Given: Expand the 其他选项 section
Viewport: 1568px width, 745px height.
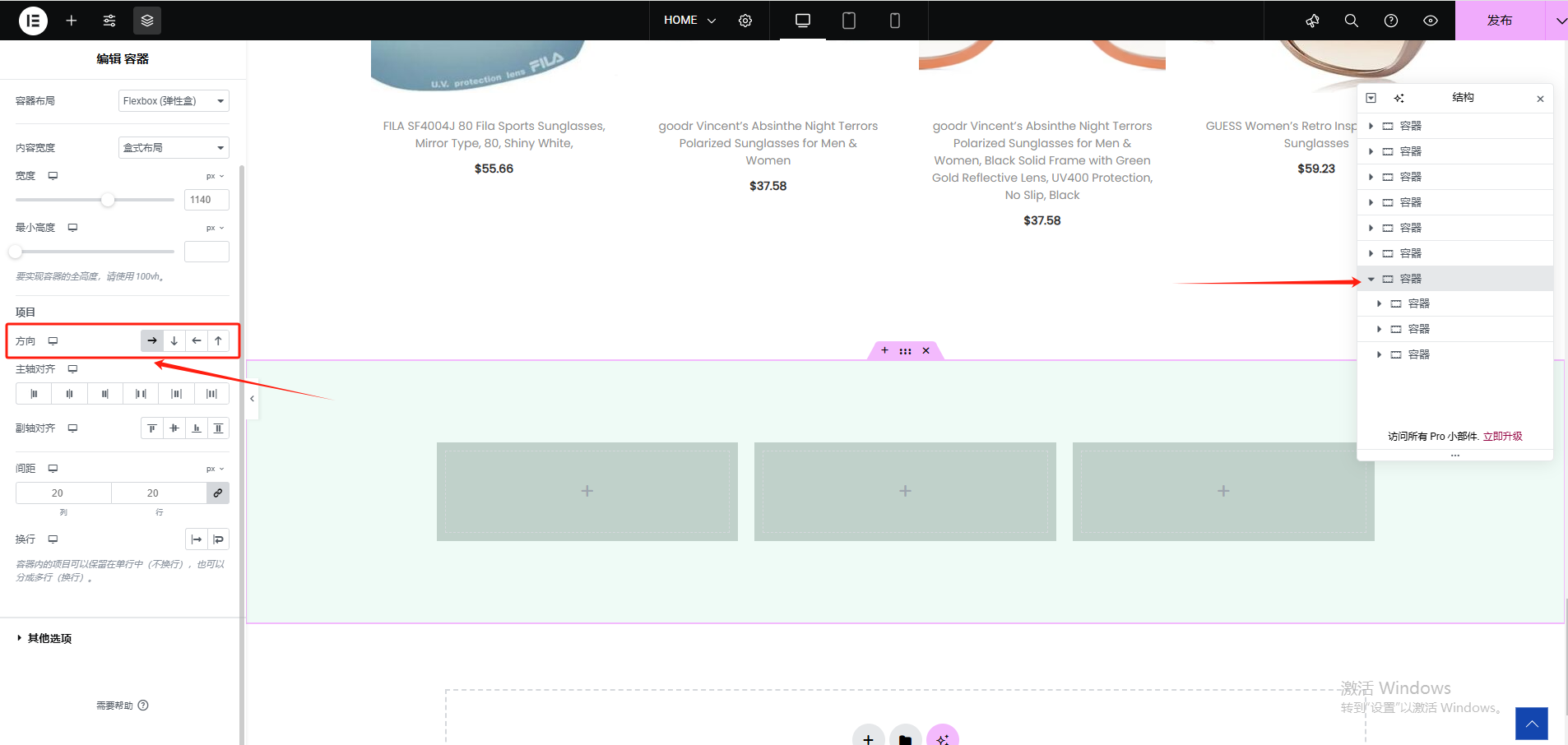Looking at the screenshot, I should pos(49,638).
